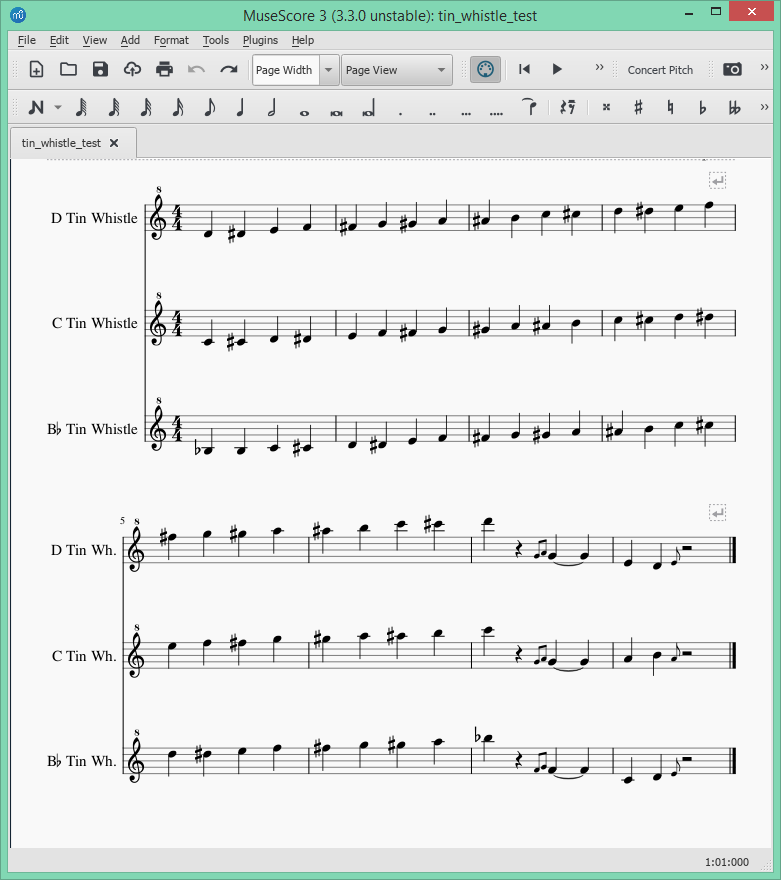Toggle note input mode N icon

36,107
